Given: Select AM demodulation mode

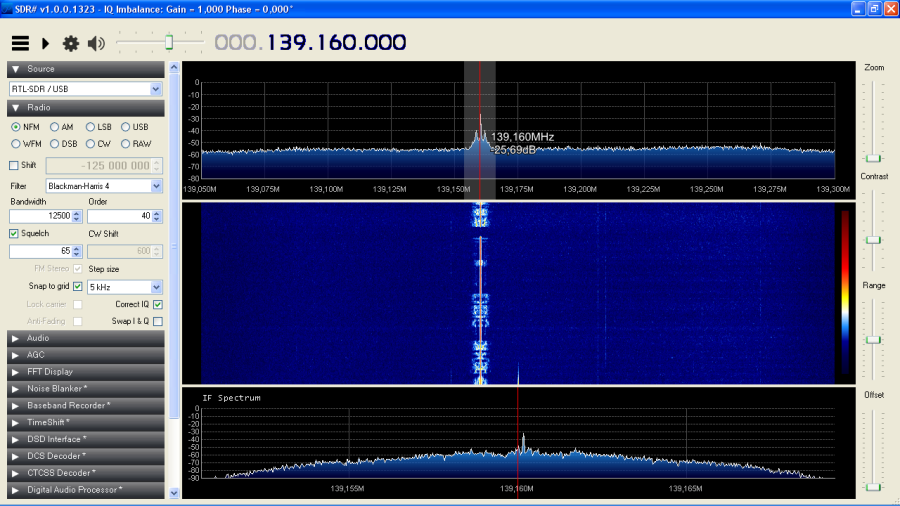Looking at the screenshot, I should (54, 127).
